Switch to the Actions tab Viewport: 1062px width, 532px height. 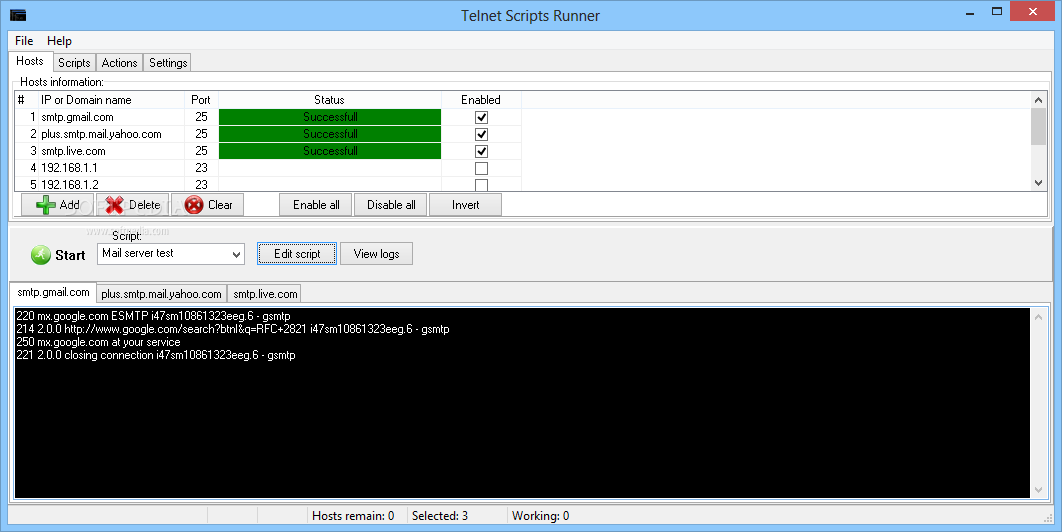click(x=119, y=62)
